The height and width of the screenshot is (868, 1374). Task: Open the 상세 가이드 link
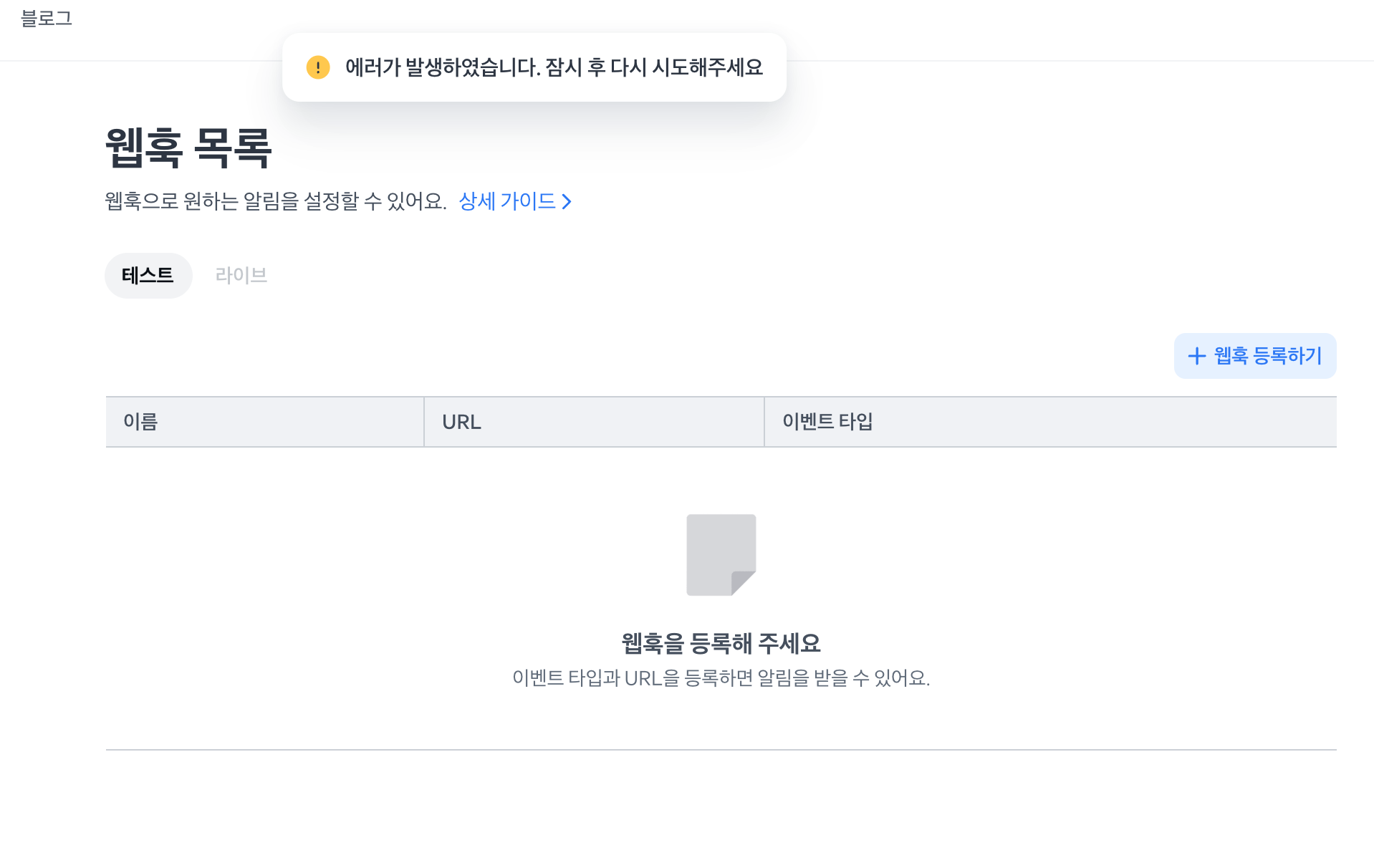506,201
